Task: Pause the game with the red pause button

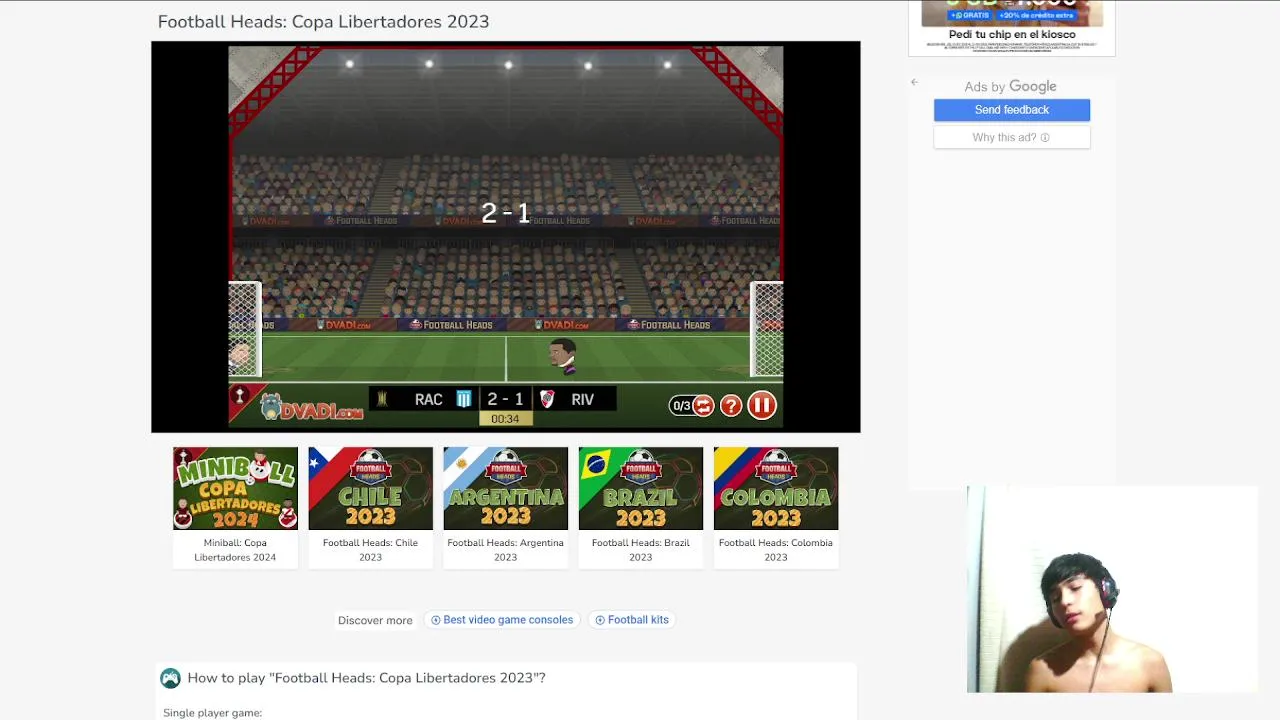Action: (x=761, y=405)
